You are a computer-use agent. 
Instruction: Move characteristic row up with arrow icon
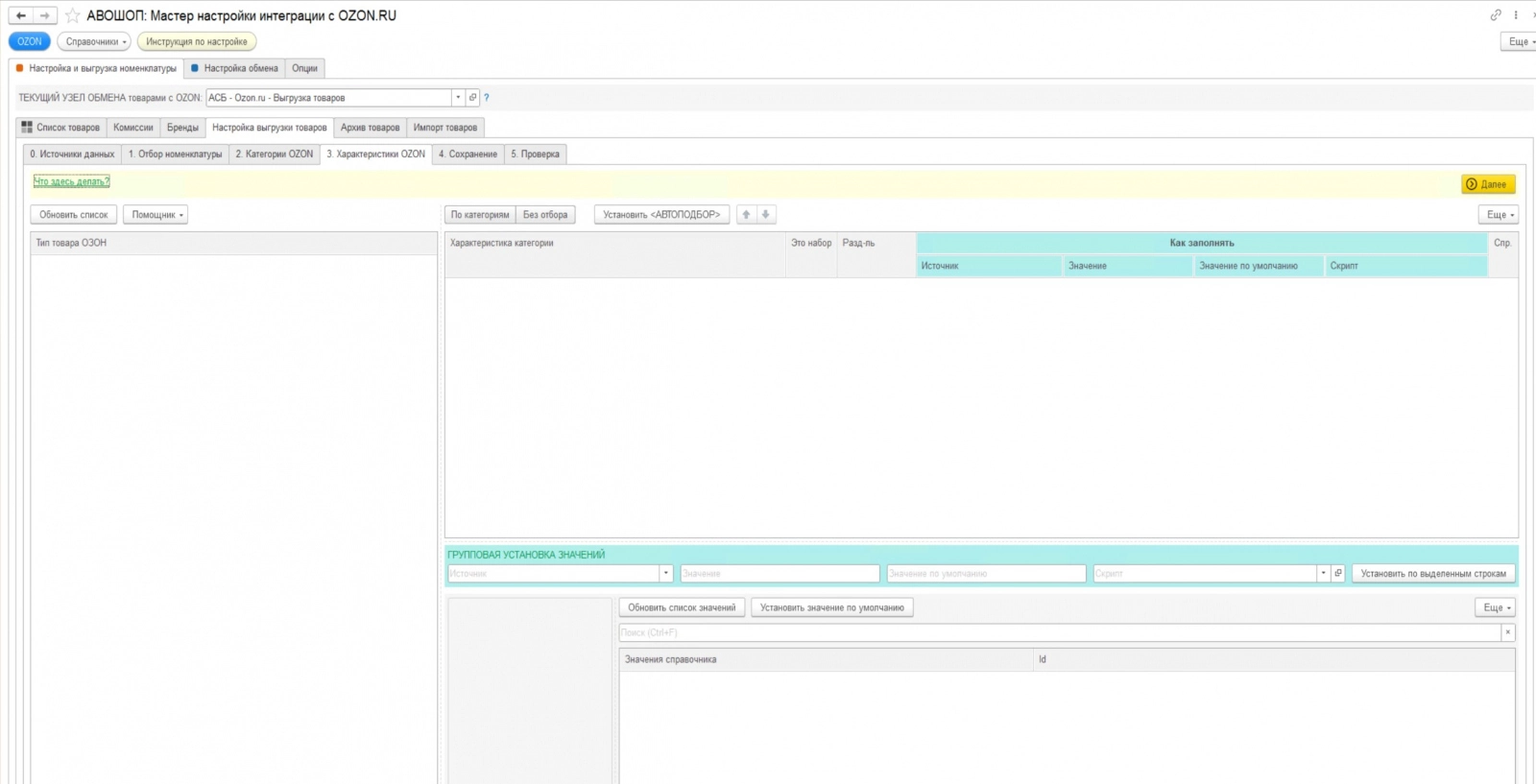pyautogui.click(x=746, y=215)
